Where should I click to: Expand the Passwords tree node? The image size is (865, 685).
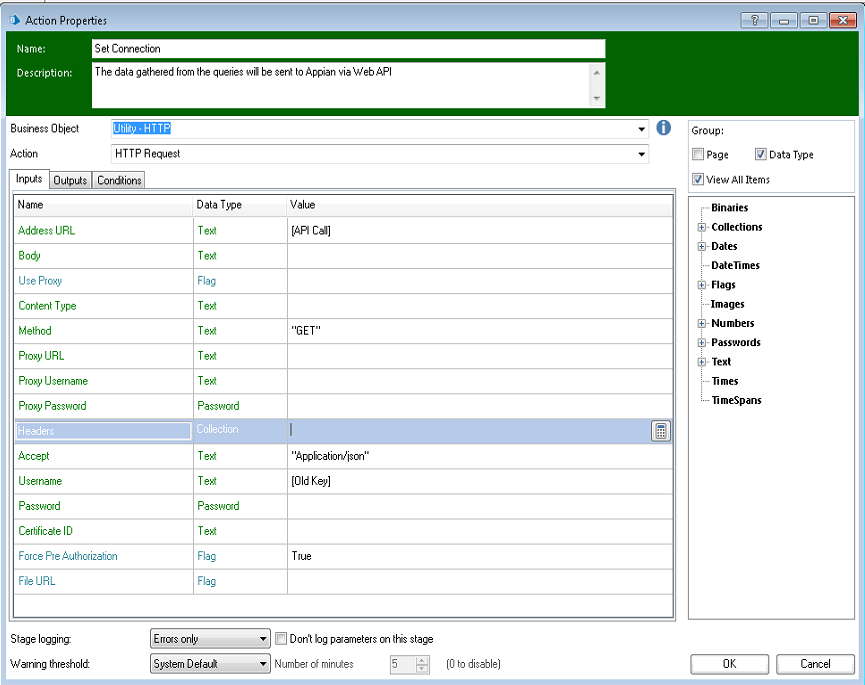(702, 342)
